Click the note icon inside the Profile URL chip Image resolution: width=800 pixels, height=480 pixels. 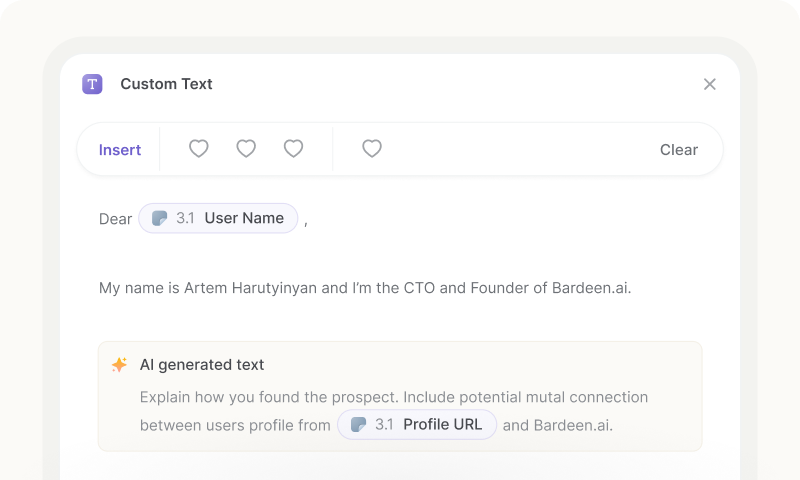tap(359, 424)
